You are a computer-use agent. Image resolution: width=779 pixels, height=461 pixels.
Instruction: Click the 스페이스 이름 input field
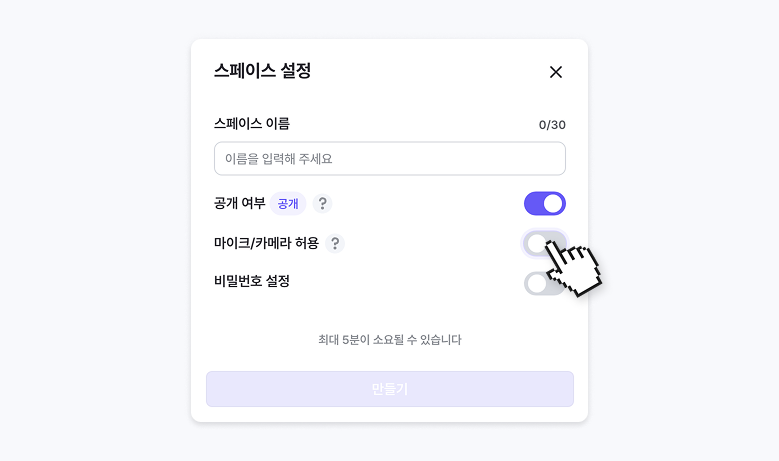(x=389, y=159)
